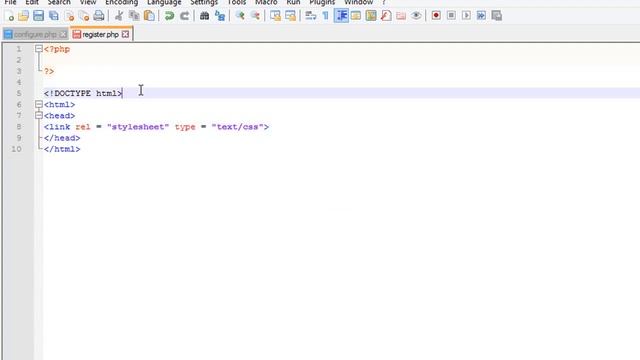Open the Macro menu
The height and width of the screenshot is (360, 640).
pyautogui.click(x=266, y=2)
